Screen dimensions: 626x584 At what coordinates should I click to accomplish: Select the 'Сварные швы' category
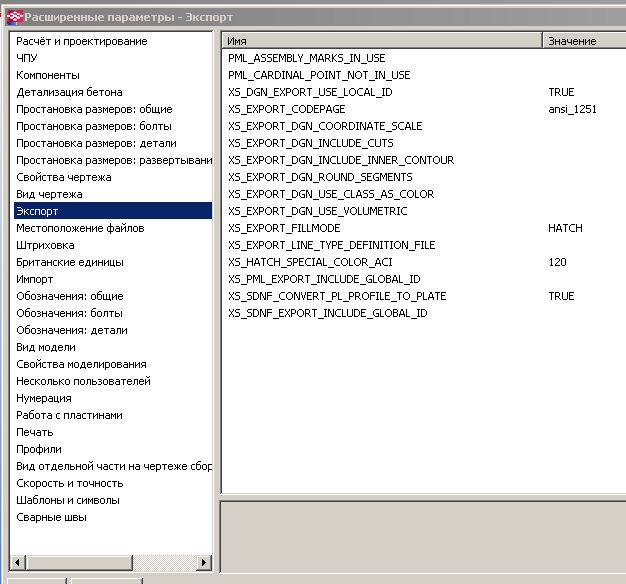point(51,517)
